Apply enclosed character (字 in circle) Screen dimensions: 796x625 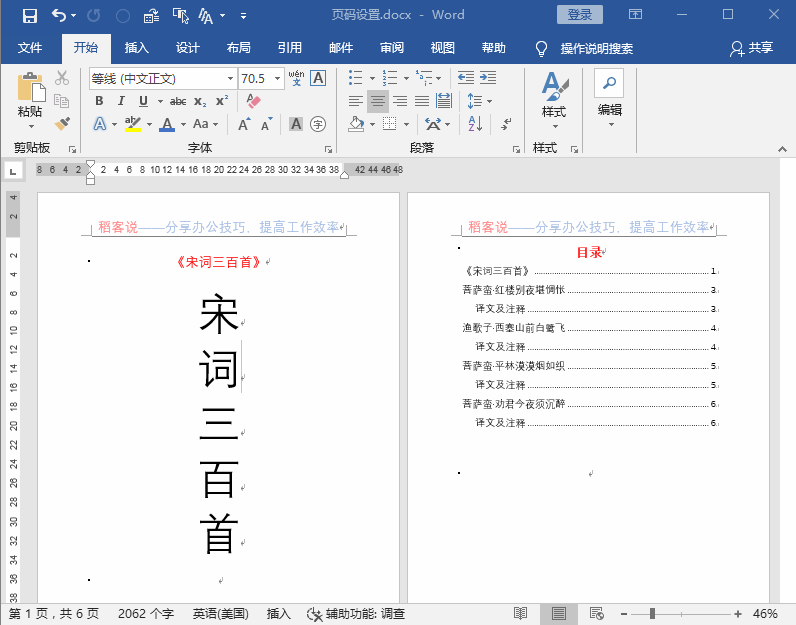tap(318, 124)
